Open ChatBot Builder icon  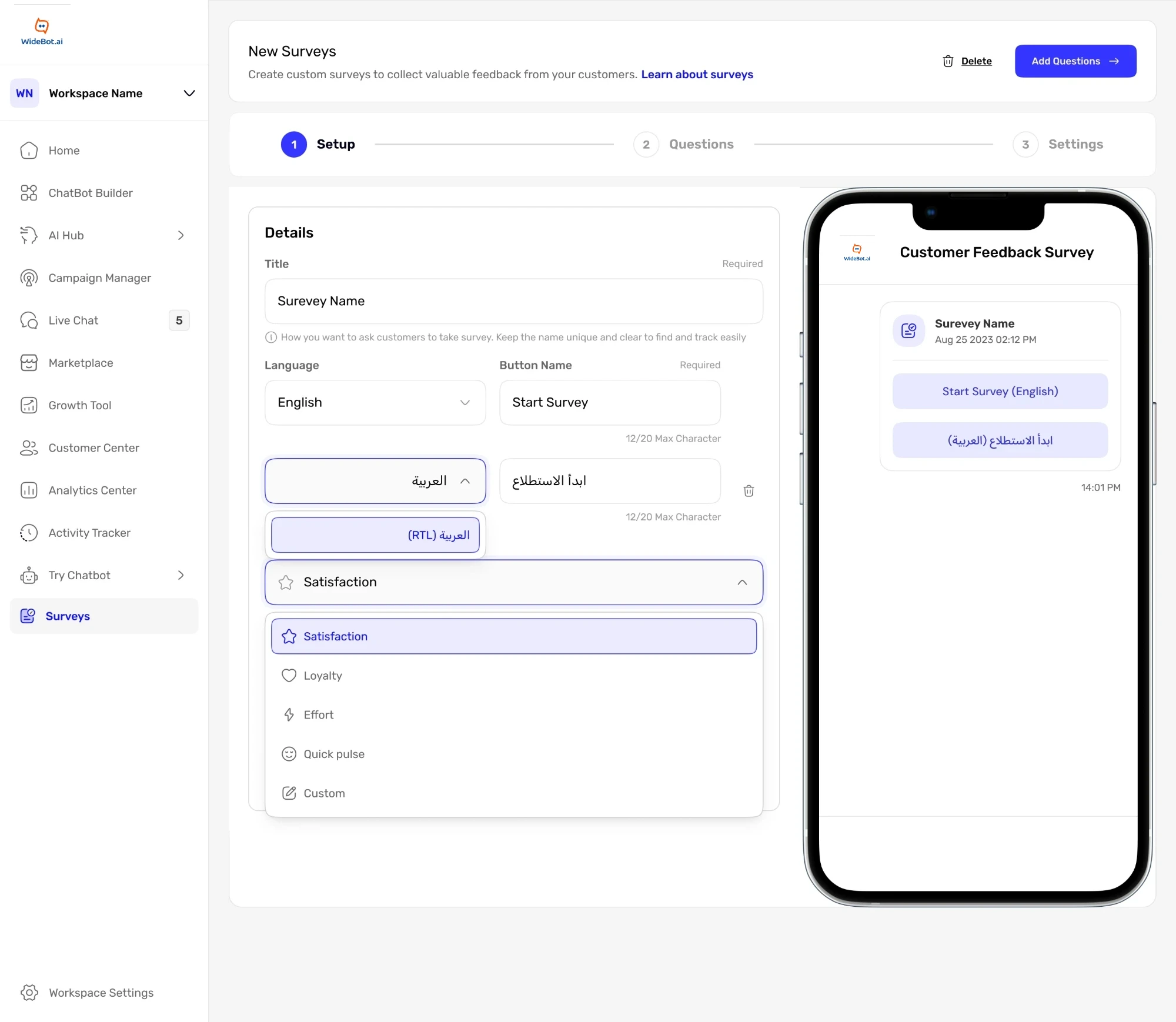tap(29, 193)
